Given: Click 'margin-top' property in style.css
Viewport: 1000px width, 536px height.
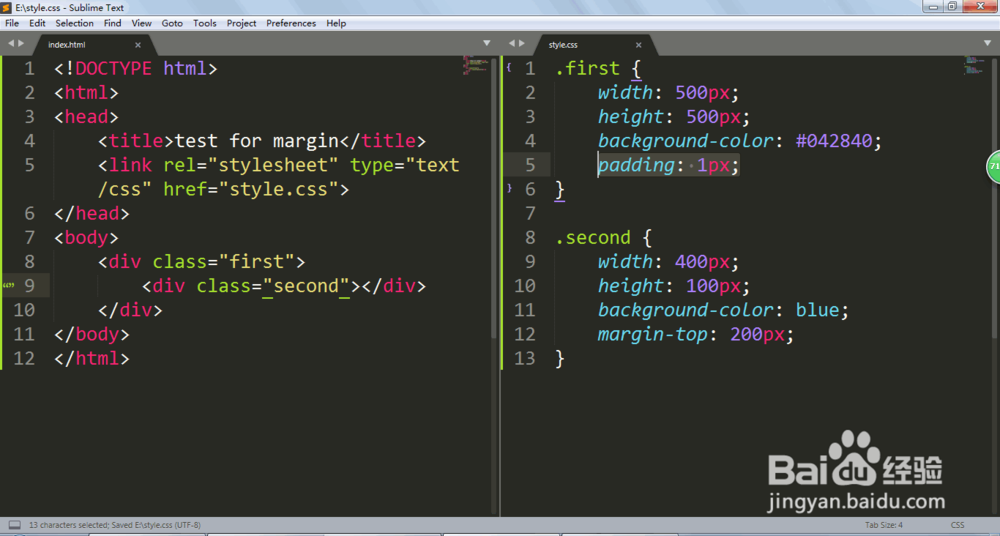Looking at the screenshot, I should pos(652,334).
